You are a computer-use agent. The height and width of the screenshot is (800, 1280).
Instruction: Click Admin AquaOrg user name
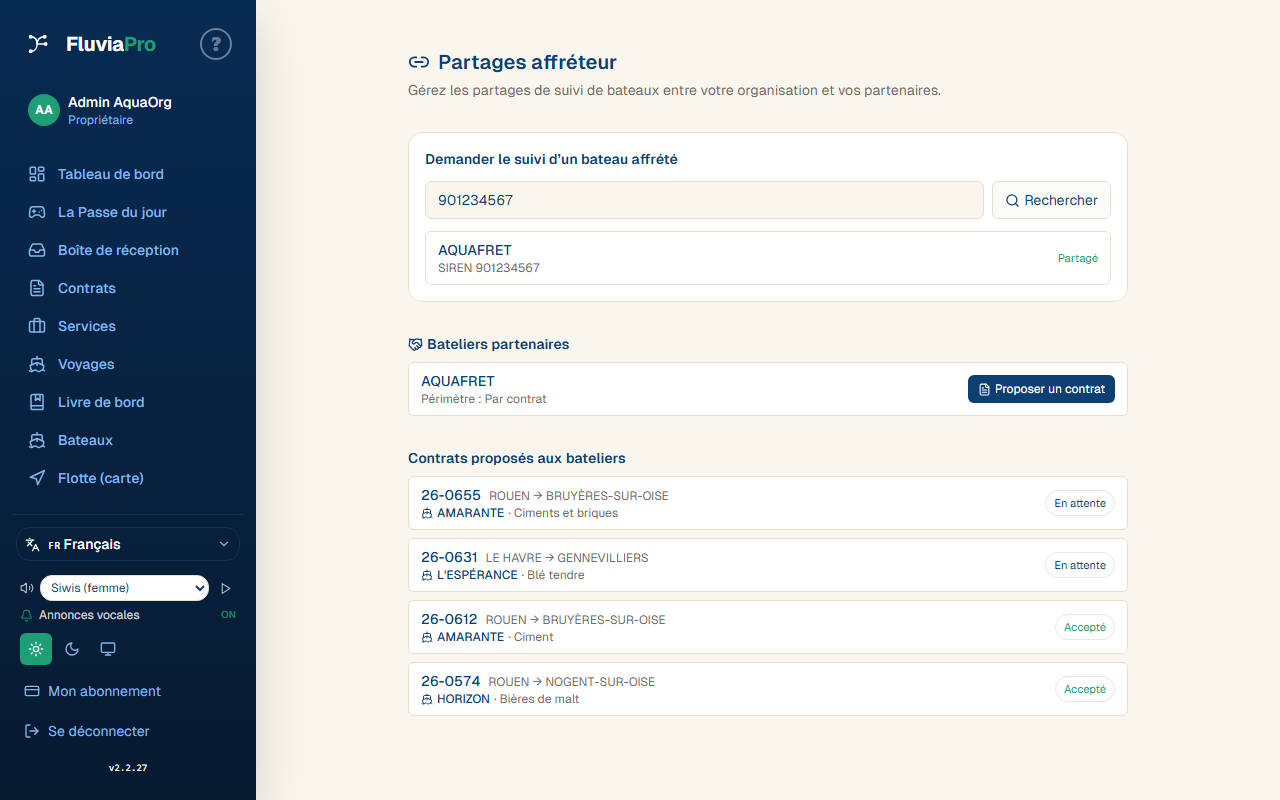click(120, 102)
